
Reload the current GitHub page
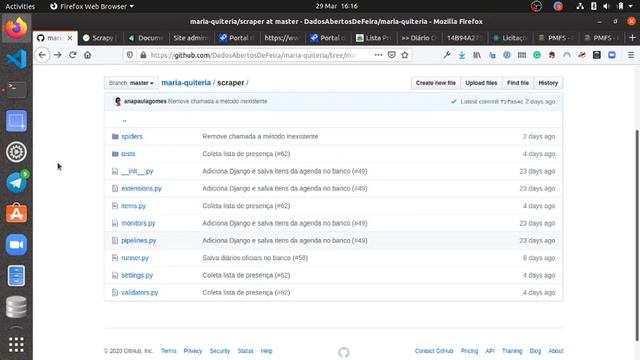point(73,55)
